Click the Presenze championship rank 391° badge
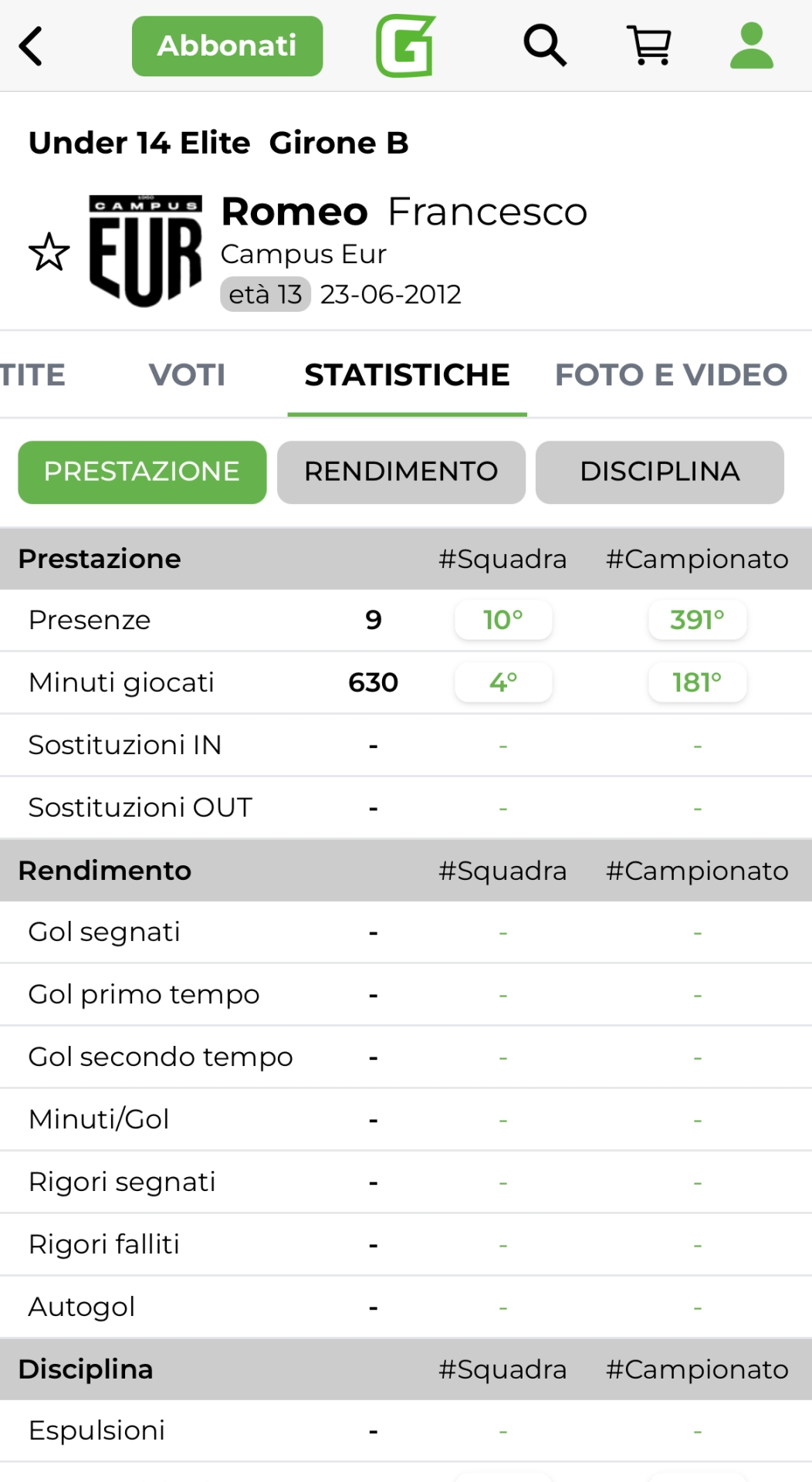 pos(697,620)
